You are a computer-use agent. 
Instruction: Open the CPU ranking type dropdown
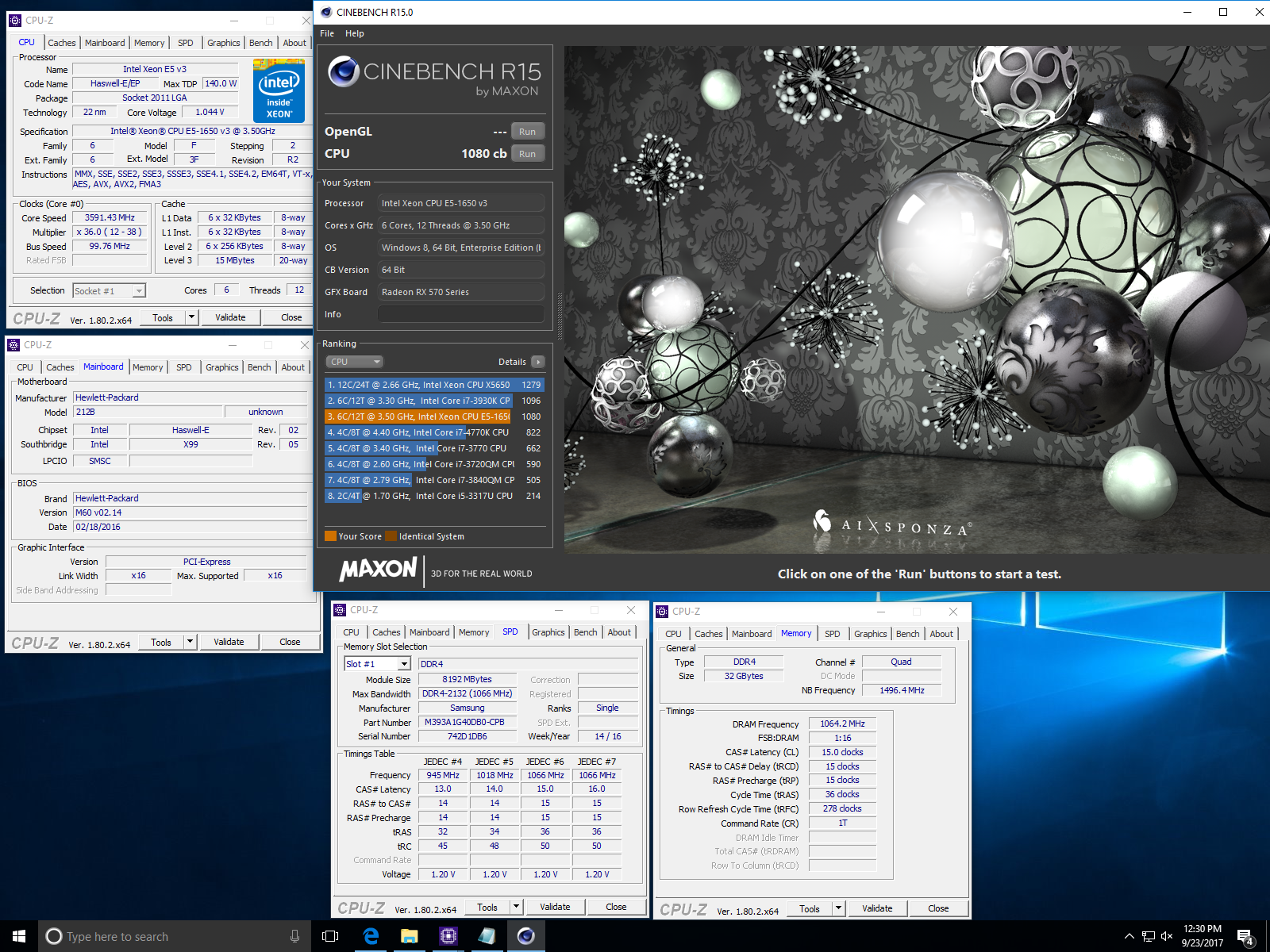coord(354,362)
